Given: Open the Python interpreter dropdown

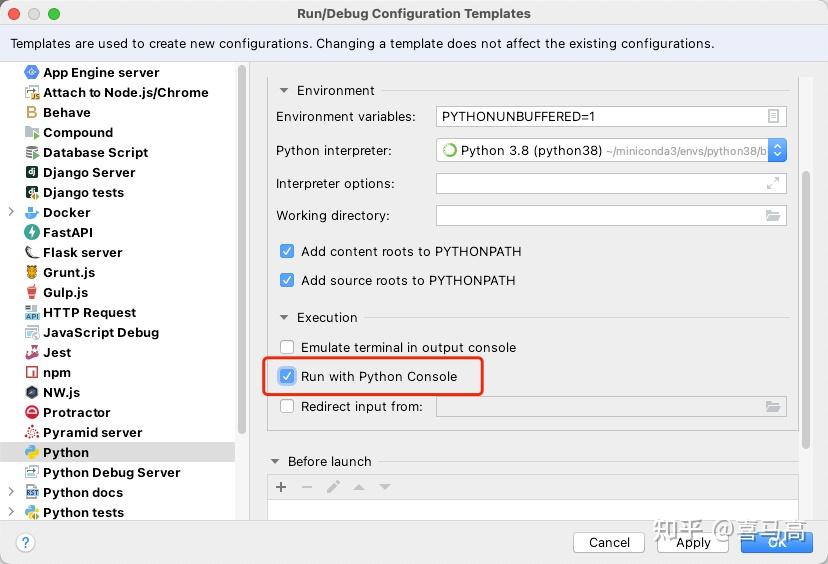Looking at the screenshot, I should tap(777, 150).
